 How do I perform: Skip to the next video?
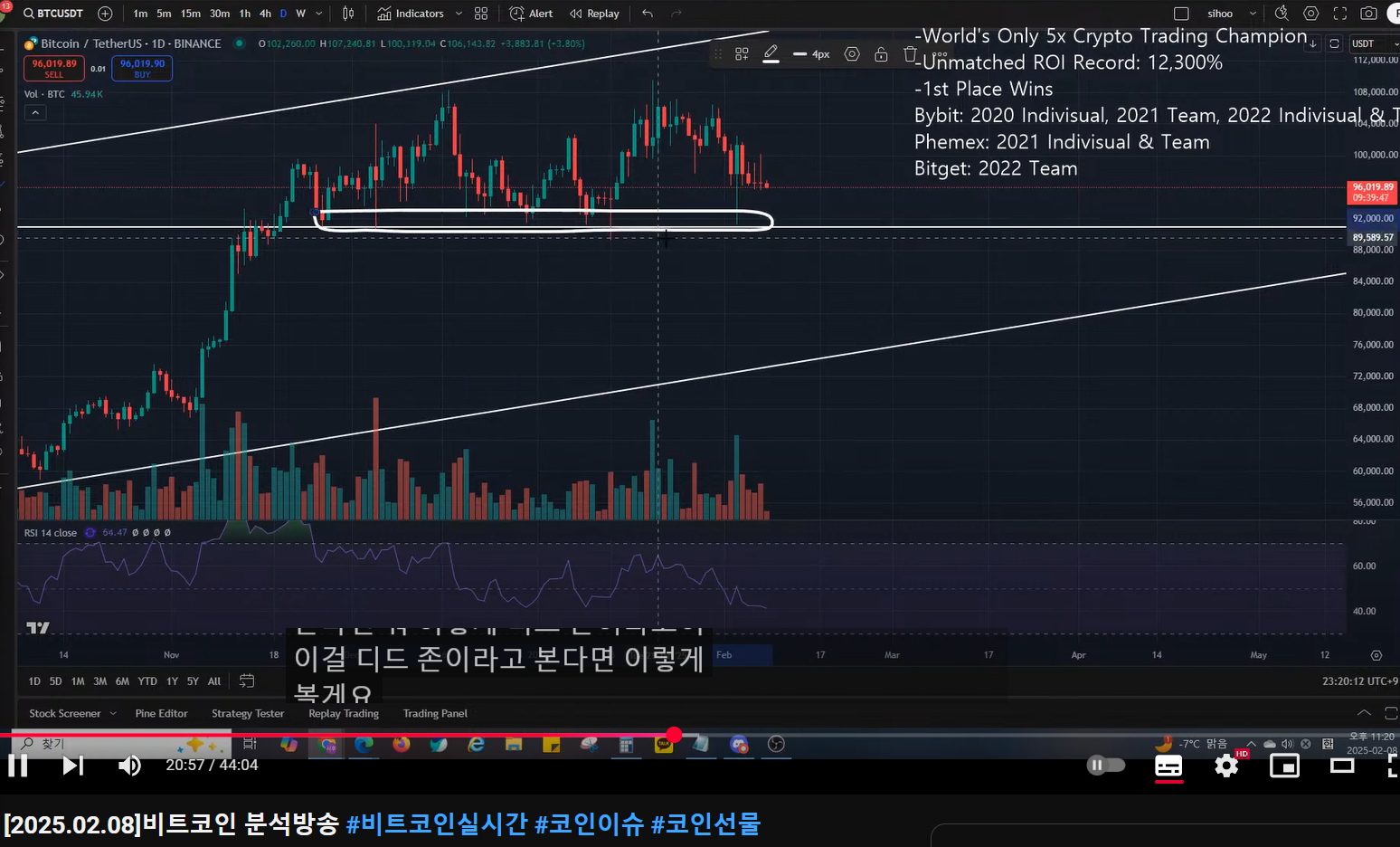pyautogui.click(x=73, y=766)
